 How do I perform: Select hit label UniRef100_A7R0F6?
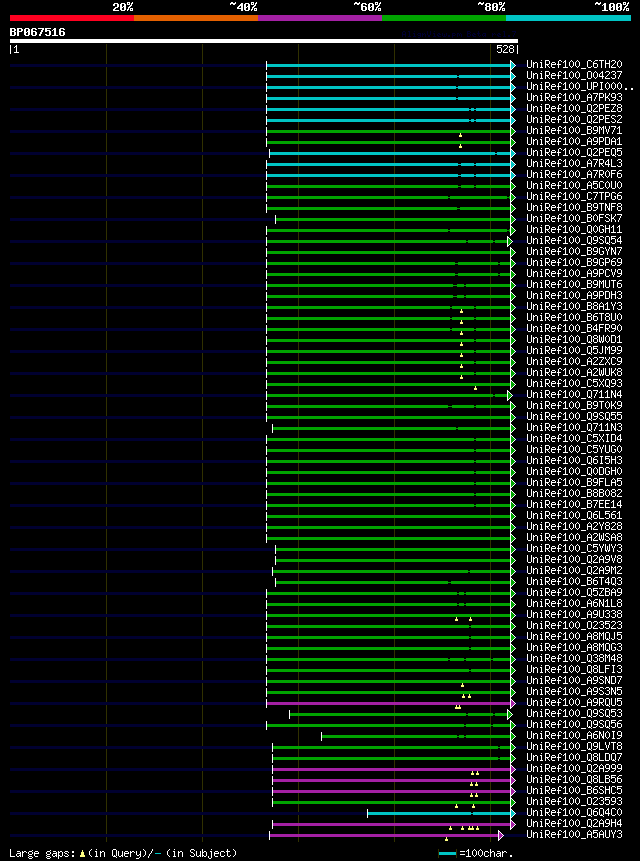(574, 175)
